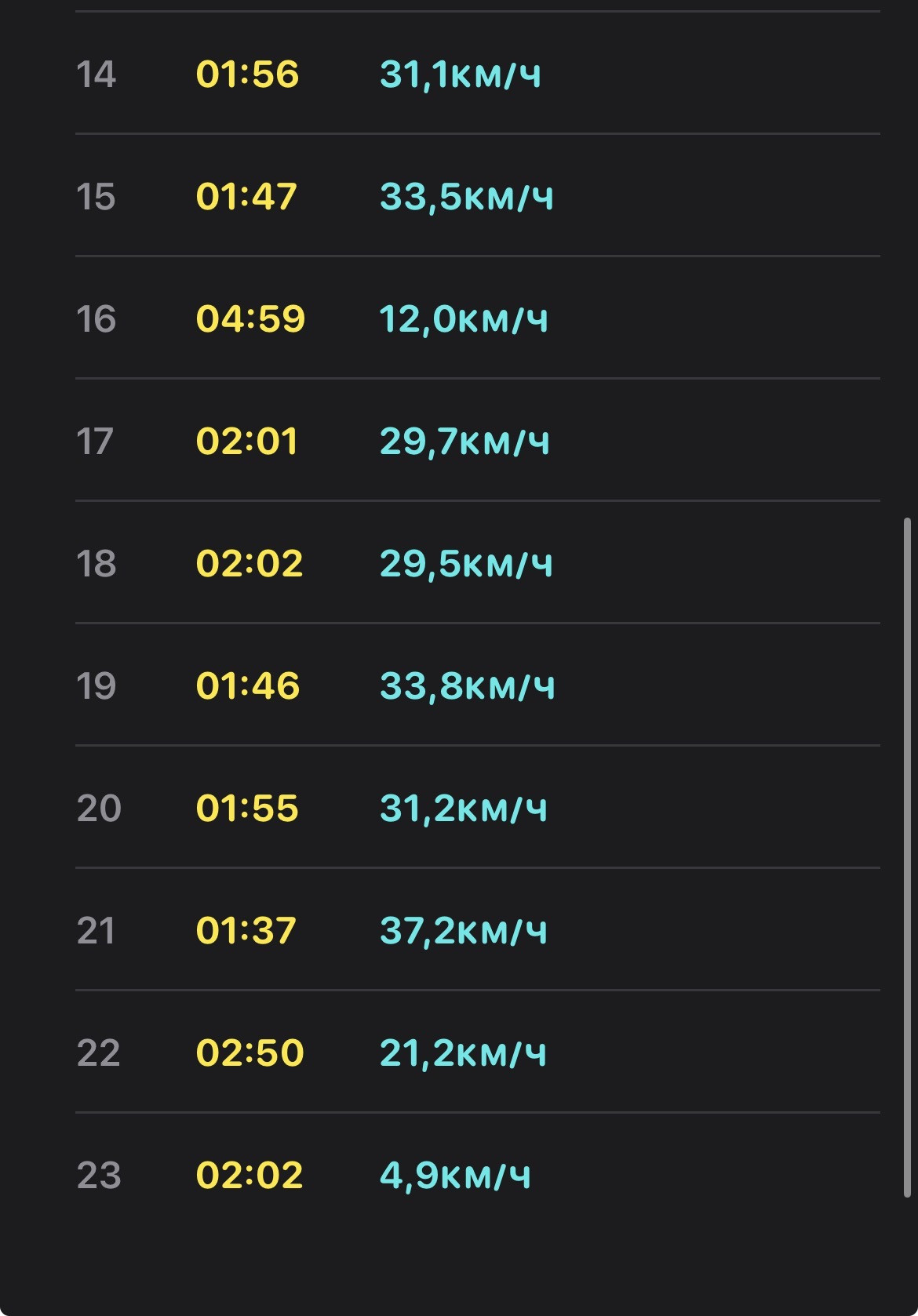Image resolution: width=918 pixels, height=1316 pixels.
Task: Tap the fastest speed 37,2км/ч
Action: tap(463, 932)
